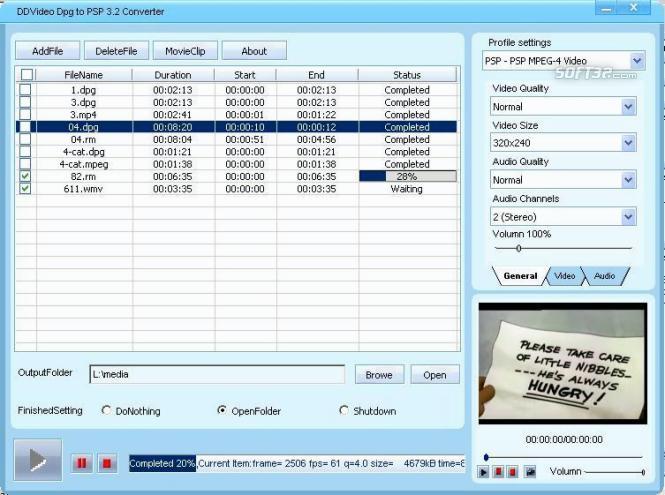Sort by the FileName column header
The image size is (665, 495).
(x=84, y=75)
